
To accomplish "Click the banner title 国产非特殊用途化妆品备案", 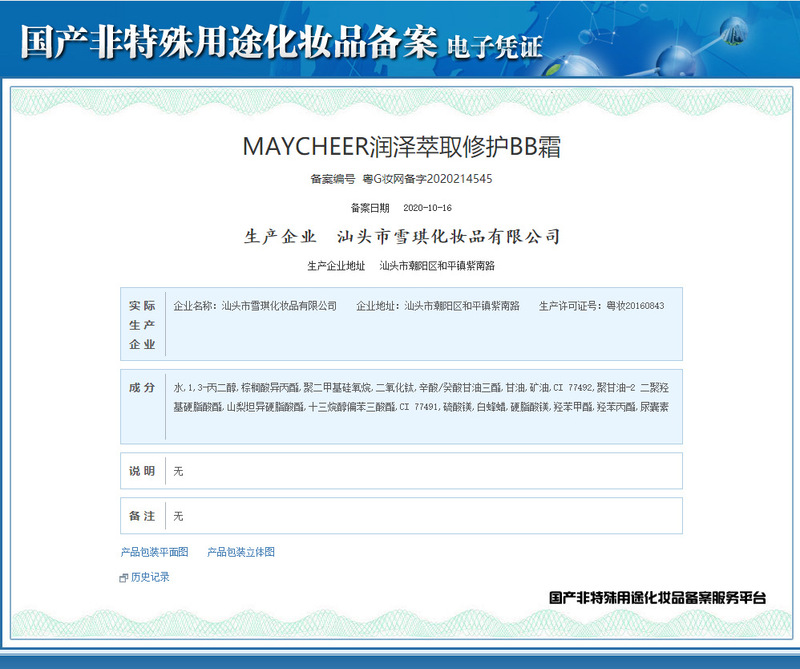I will click(229, 41).
